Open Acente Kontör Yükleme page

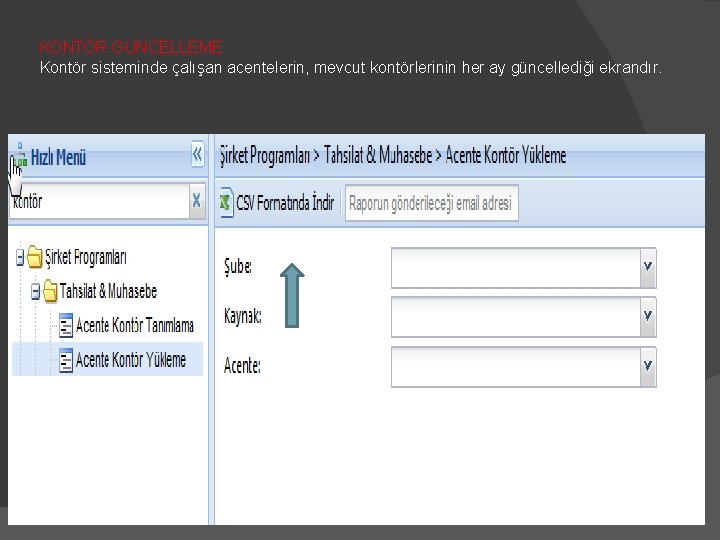click(131, 360)
